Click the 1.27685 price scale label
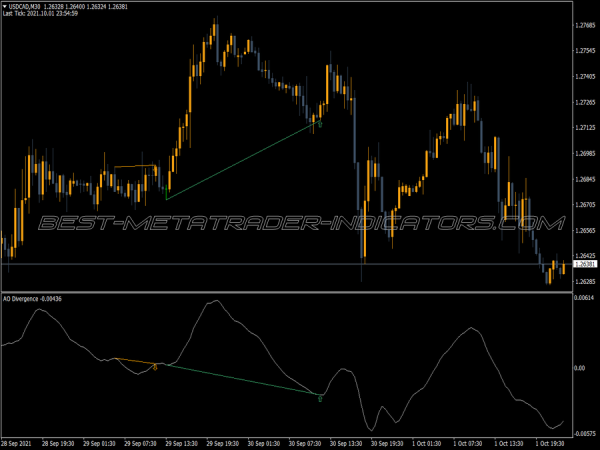Viewport: 600px width, 450px height. click(585, 26)
